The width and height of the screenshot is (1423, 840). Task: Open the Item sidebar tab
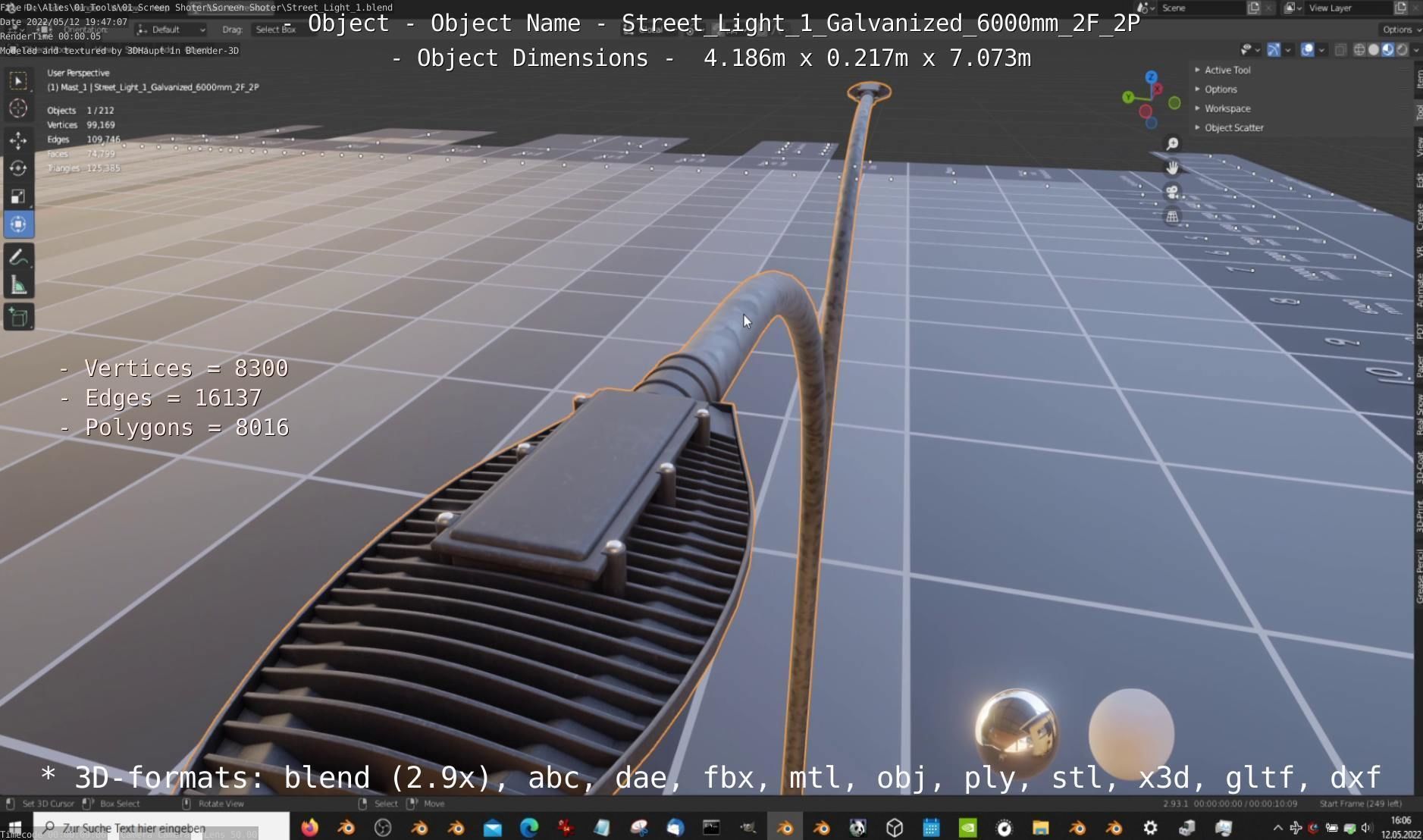point(1418,79)
